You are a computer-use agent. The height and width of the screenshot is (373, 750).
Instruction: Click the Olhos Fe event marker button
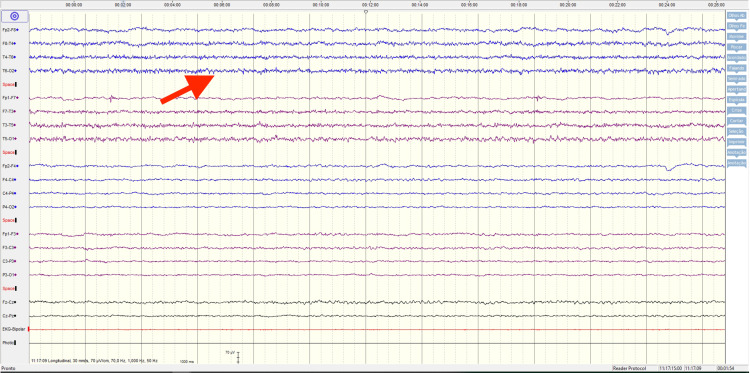pyautogui.click(x=736, y=26)
